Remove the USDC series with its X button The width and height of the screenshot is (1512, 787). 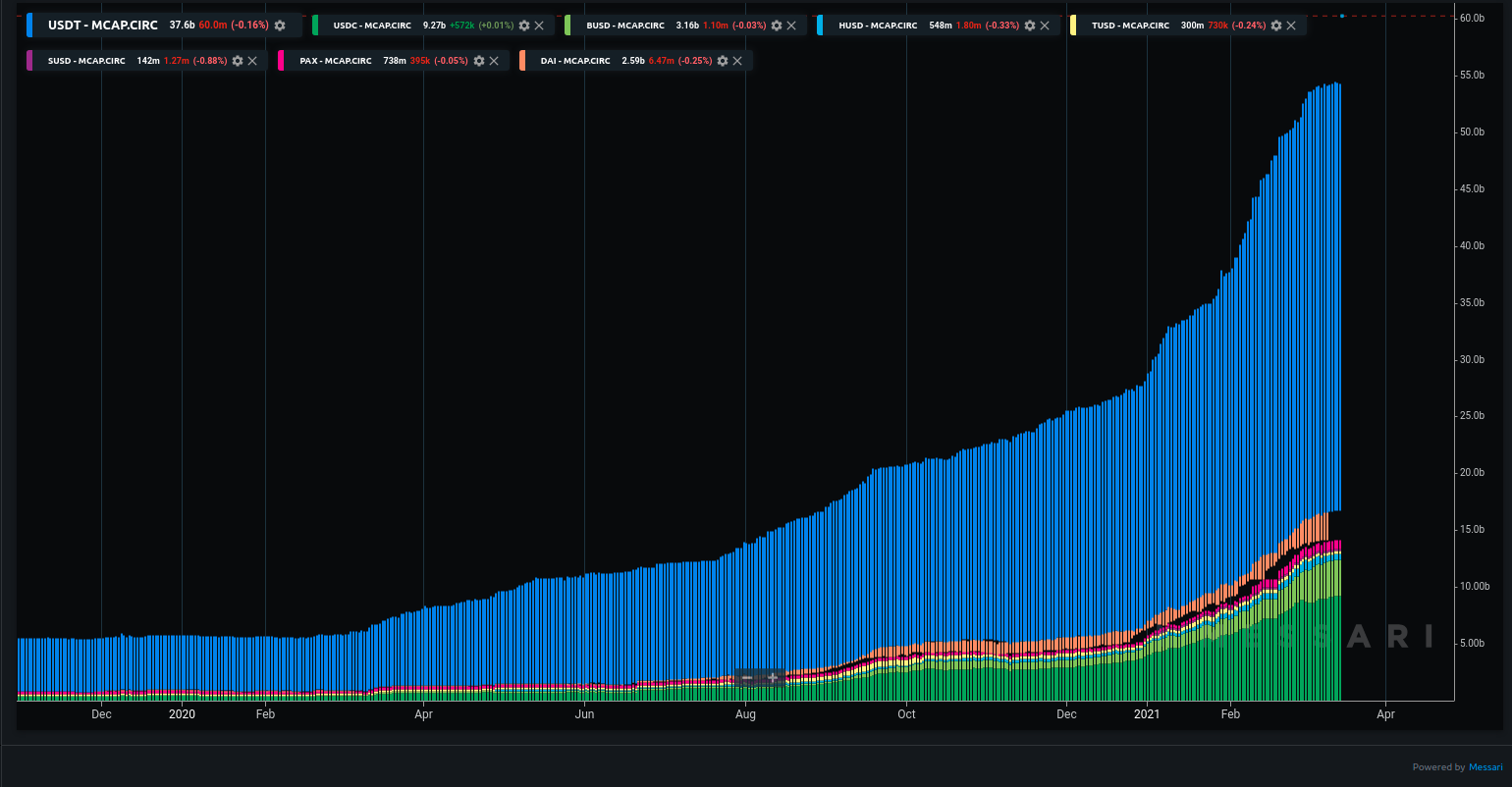click(x=538, y=26)
